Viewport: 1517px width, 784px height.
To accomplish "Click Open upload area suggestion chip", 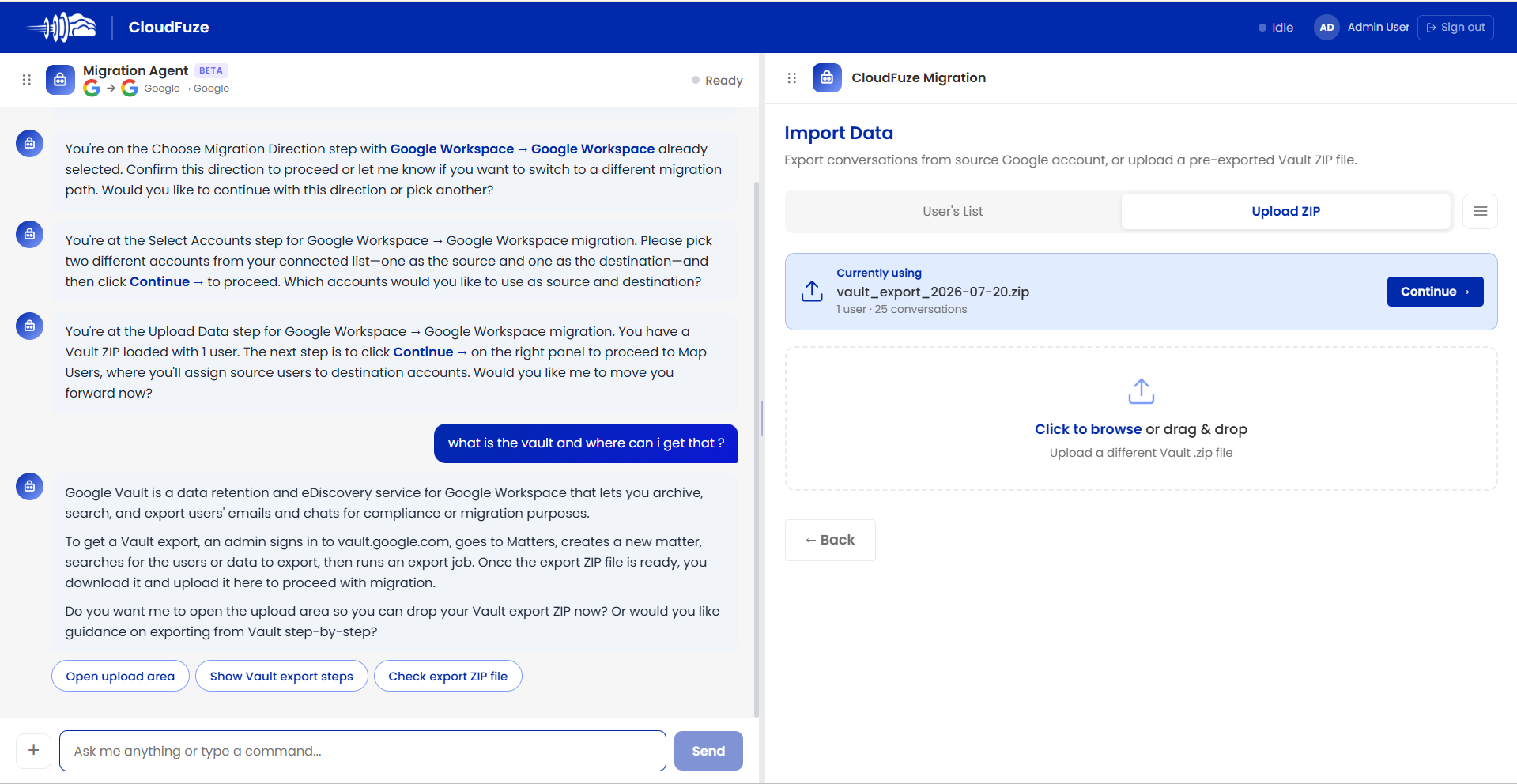I will [x=120, y=676].
